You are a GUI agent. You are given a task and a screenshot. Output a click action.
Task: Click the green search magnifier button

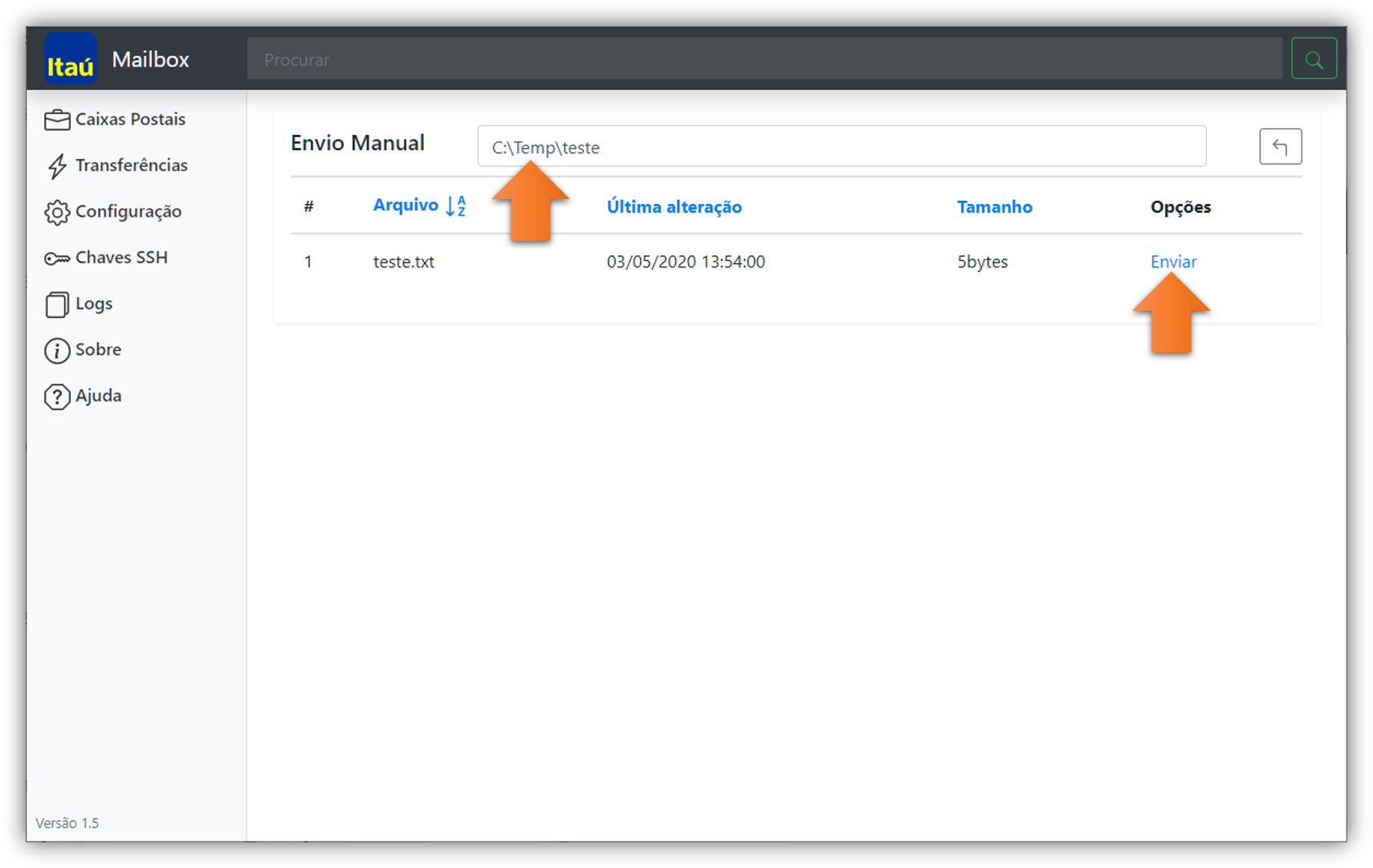(x=1314, y=59)
